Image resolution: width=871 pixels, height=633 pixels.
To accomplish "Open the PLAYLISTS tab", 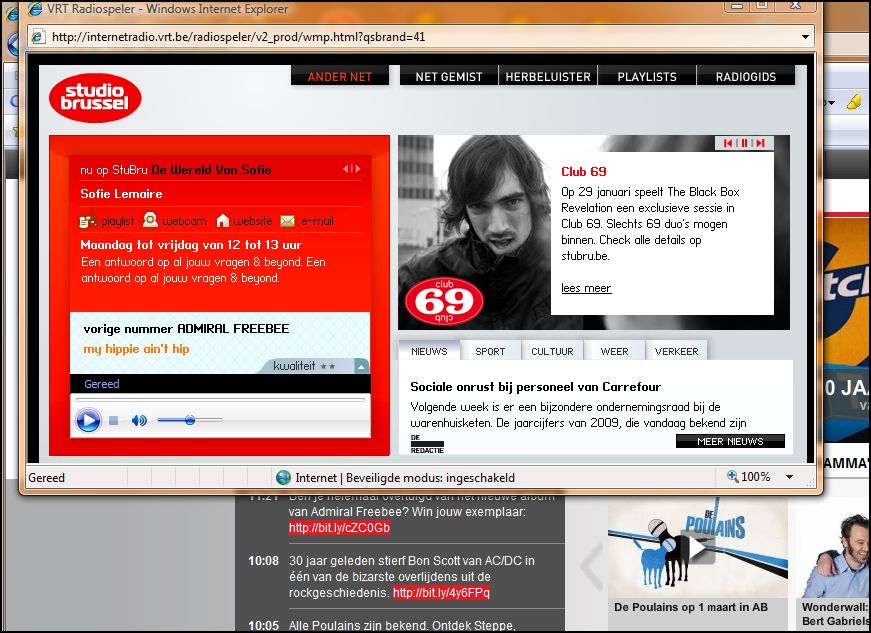I will (x=647, y=76).
